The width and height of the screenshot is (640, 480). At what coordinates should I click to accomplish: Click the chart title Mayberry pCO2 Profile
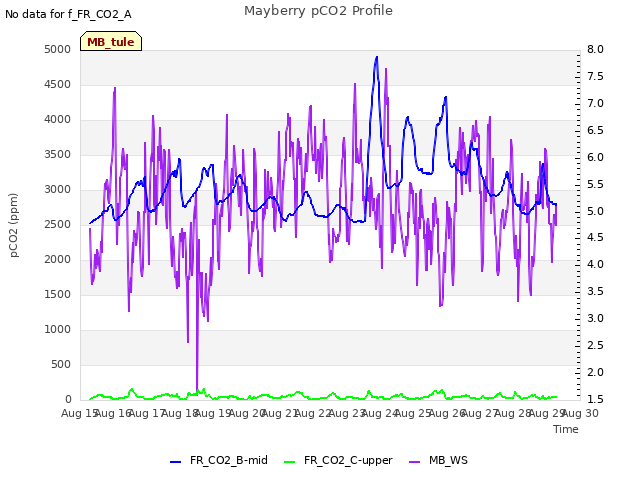coord(318,11)
